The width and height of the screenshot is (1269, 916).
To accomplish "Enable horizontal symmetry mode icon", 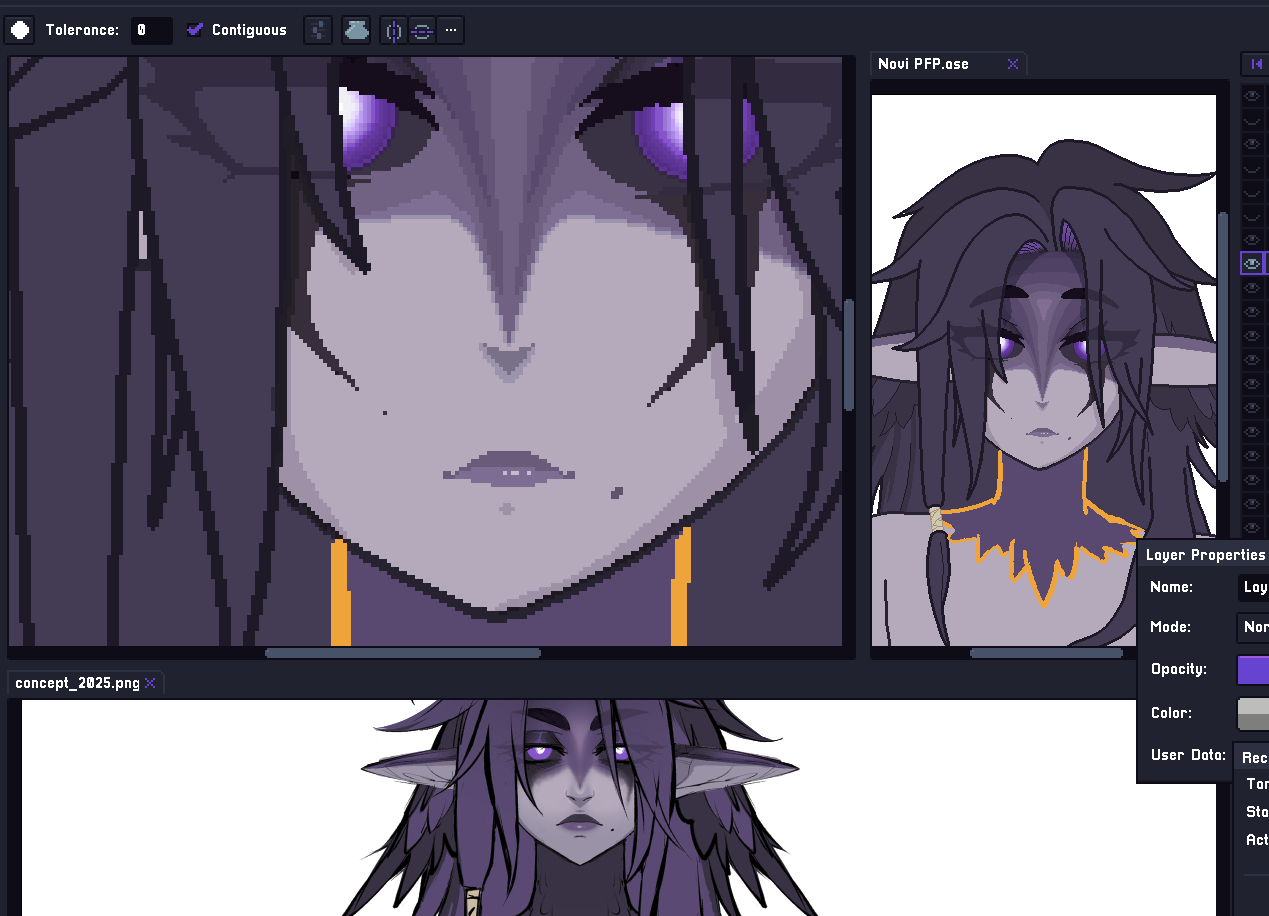I will [x=421, y=31].
